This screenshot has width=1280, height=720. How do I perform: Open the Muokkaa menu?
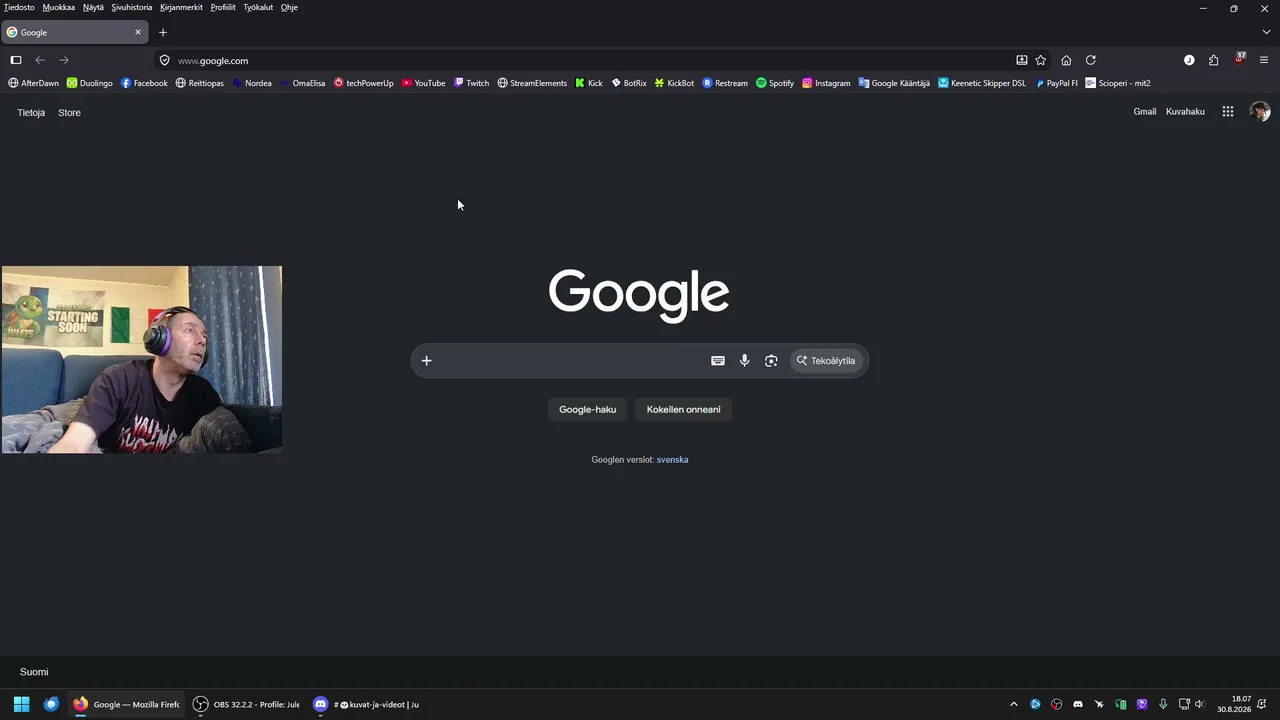[x=59, y=7]
